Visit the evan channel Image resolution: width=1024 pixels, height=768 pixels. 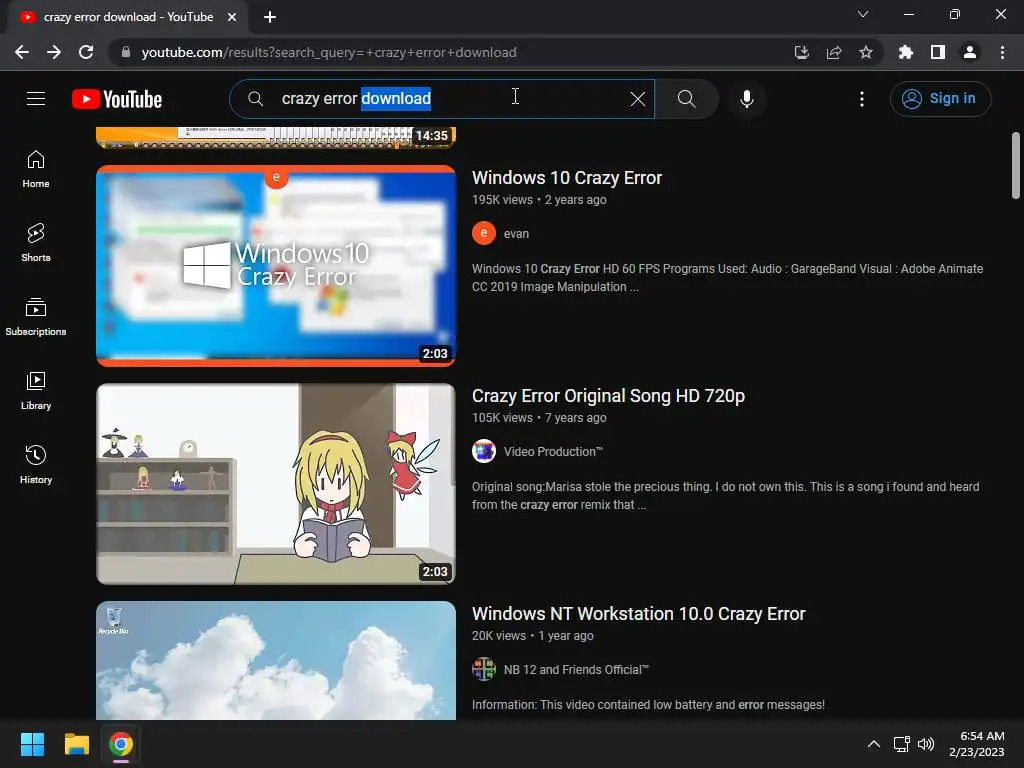click(x=516, y=234)
